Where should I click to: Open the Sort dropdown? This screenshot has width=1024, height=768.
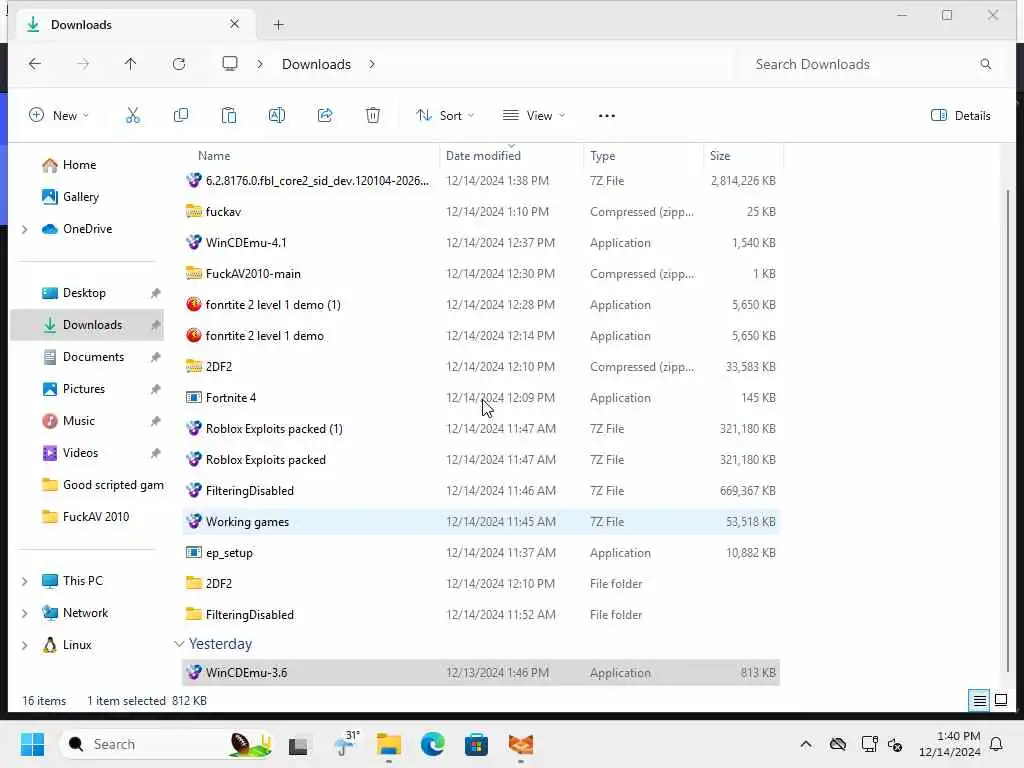click(x=445, y=116)
